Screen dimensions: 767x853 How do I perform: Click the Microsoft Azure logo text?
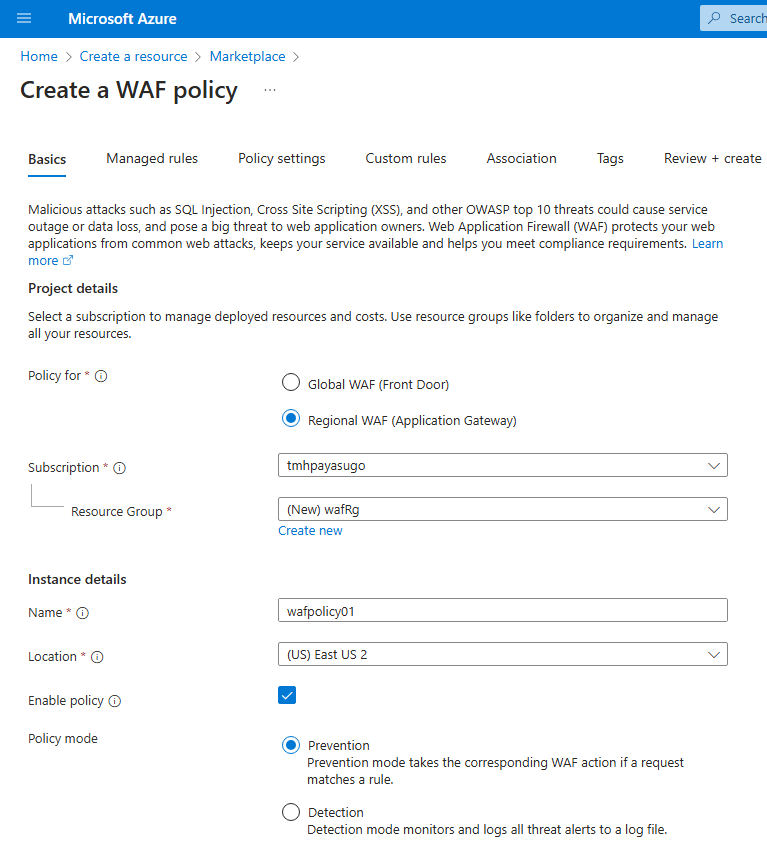(122, 18)
